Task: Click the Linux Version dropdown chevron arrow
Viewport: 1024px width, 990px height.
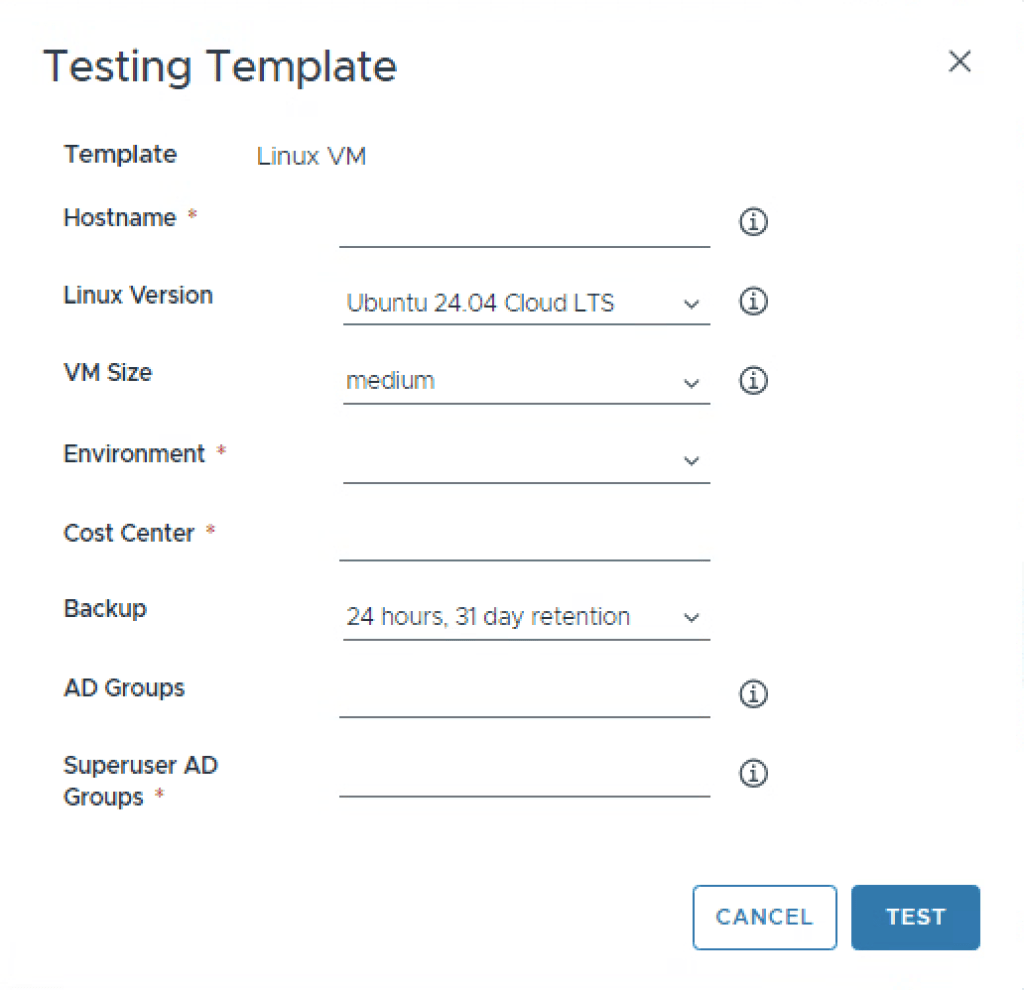Action: click(691, 304)
